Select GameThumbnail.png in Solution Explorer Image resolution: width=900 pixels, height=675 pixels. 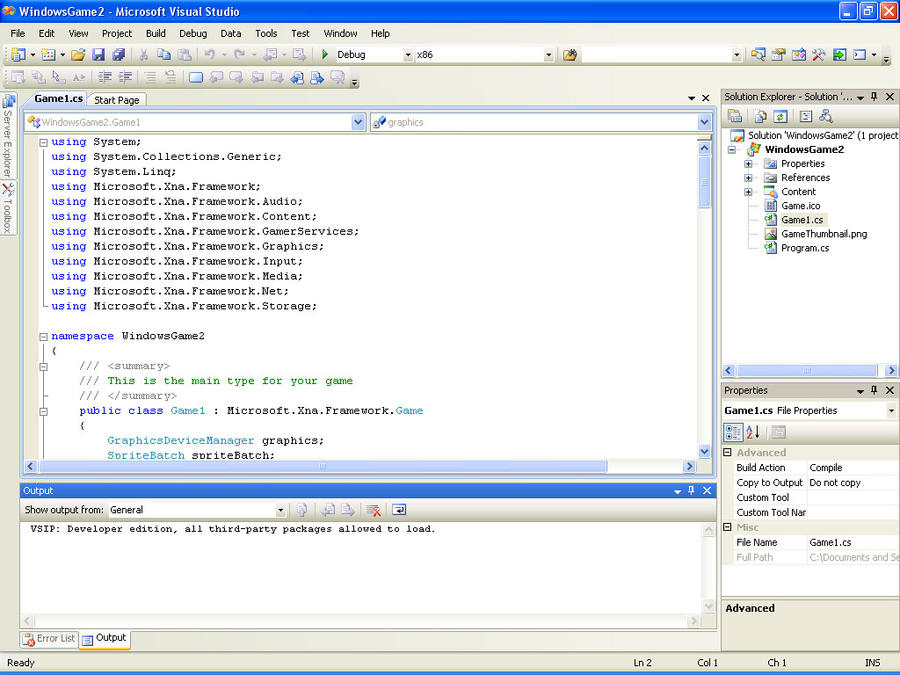tap(824, 234)
